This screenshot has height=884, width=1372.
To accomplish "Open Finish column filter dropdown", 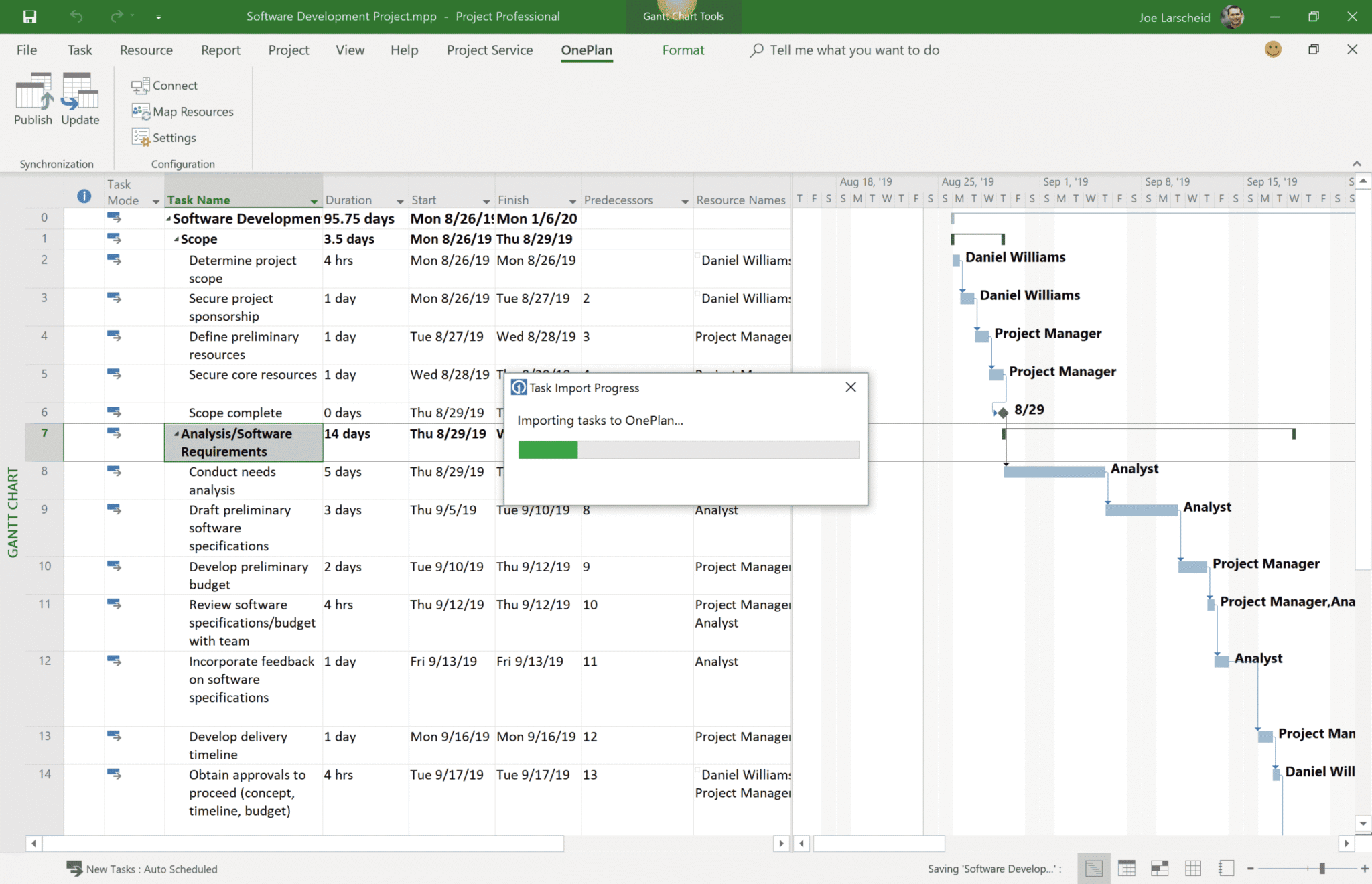I will [x=572, y=201].
